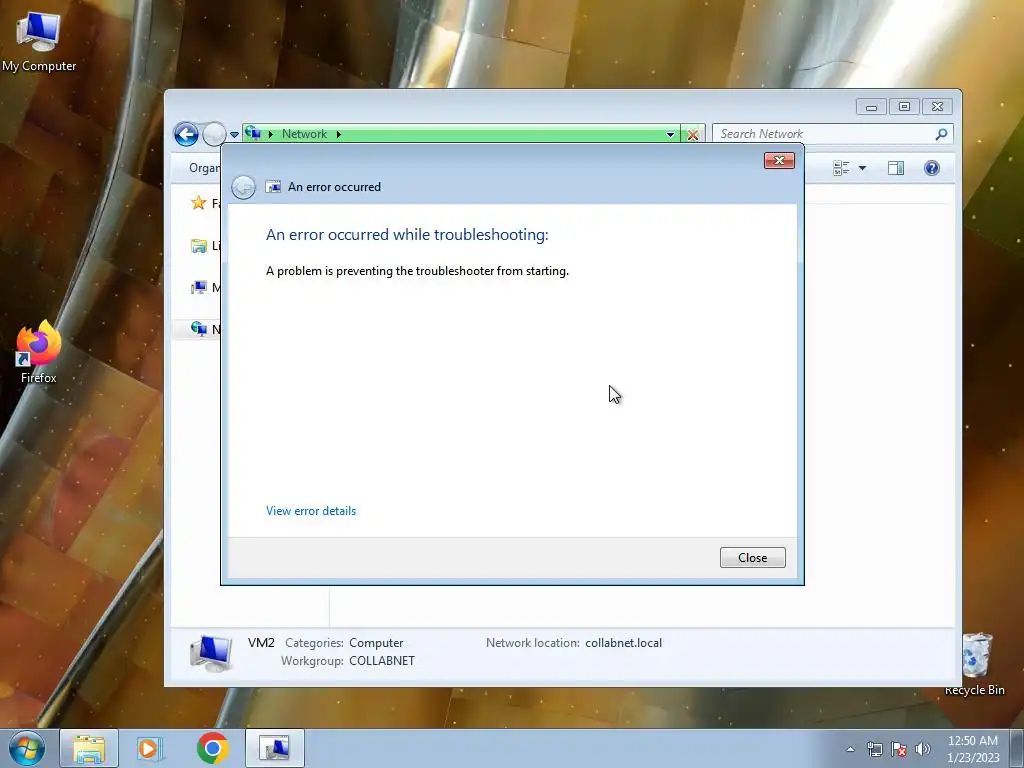Open My Computer desktop icon
The height and width of the screenshot is (768, 1024).
(x=39, y=40)
